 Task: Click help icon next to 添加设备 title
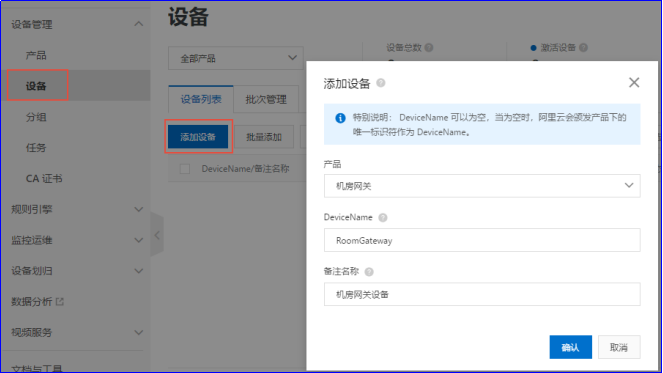click(x=381, y=83)
